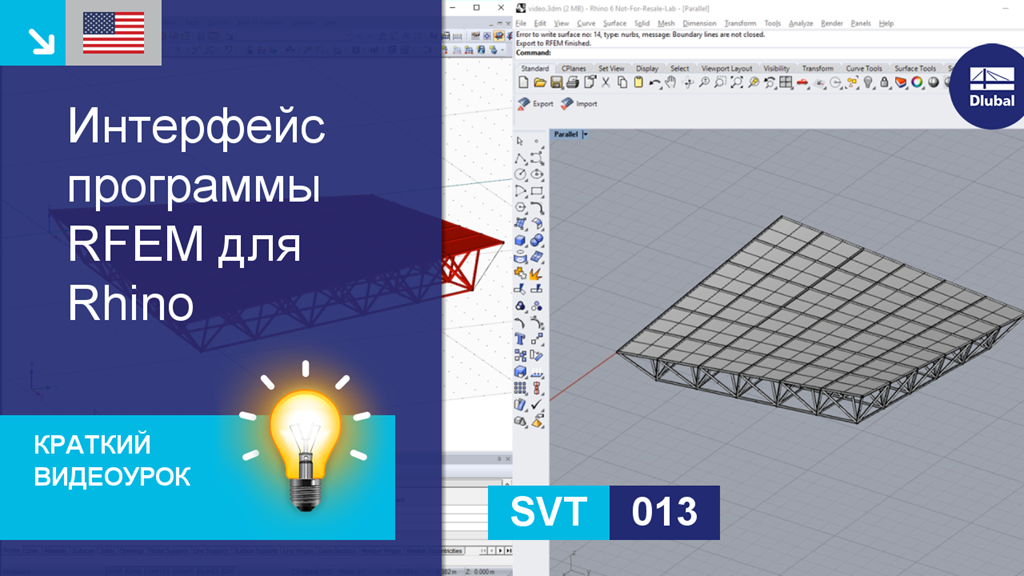
Task: Select the Boolean union spheres tool
Action: pos(537,240)
